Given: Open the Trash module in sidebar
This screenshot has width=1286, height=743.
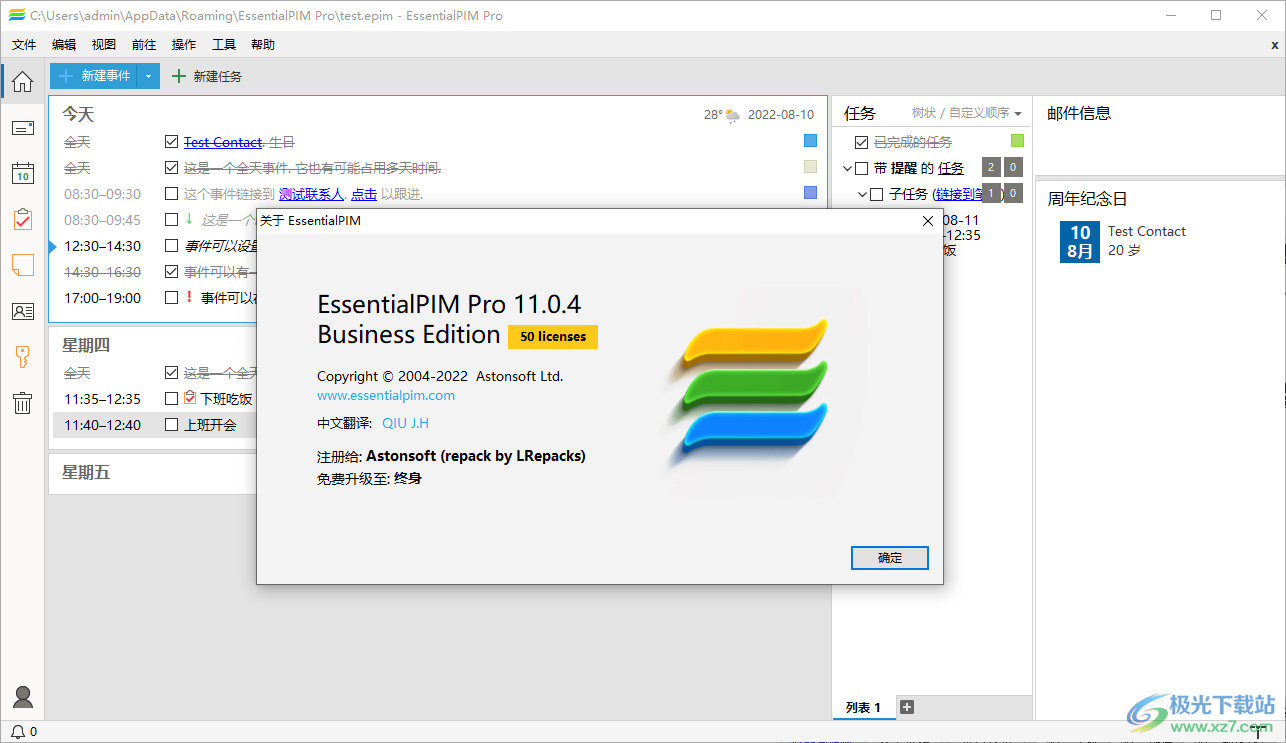Looking at the screenshot, I should [22, 403].
